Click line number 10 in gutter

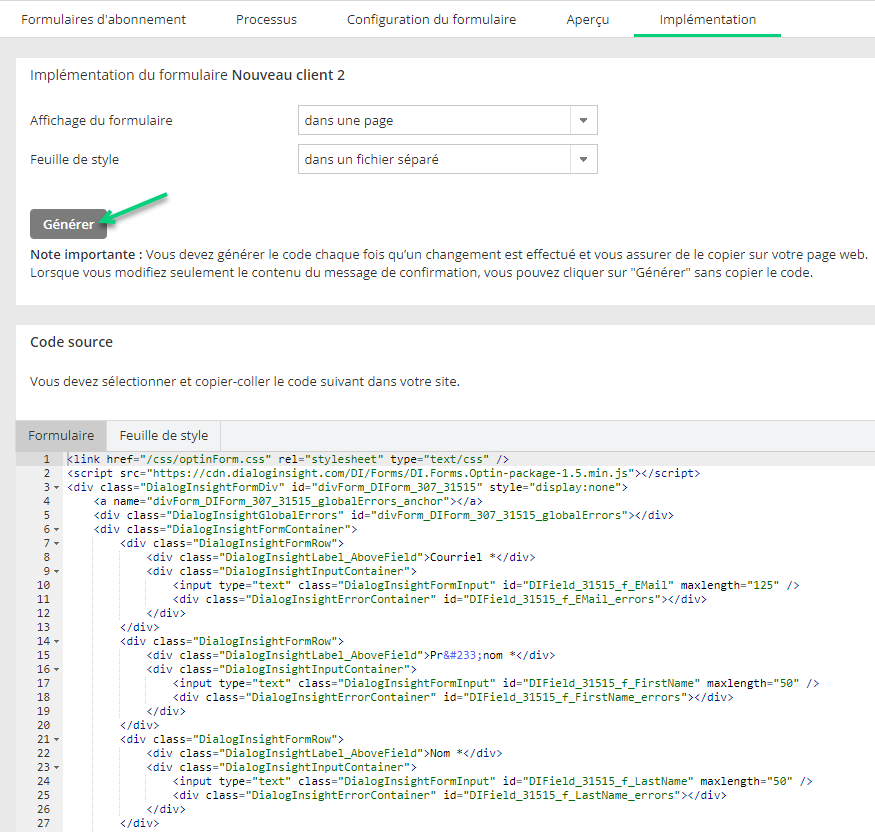pos(44,585)
